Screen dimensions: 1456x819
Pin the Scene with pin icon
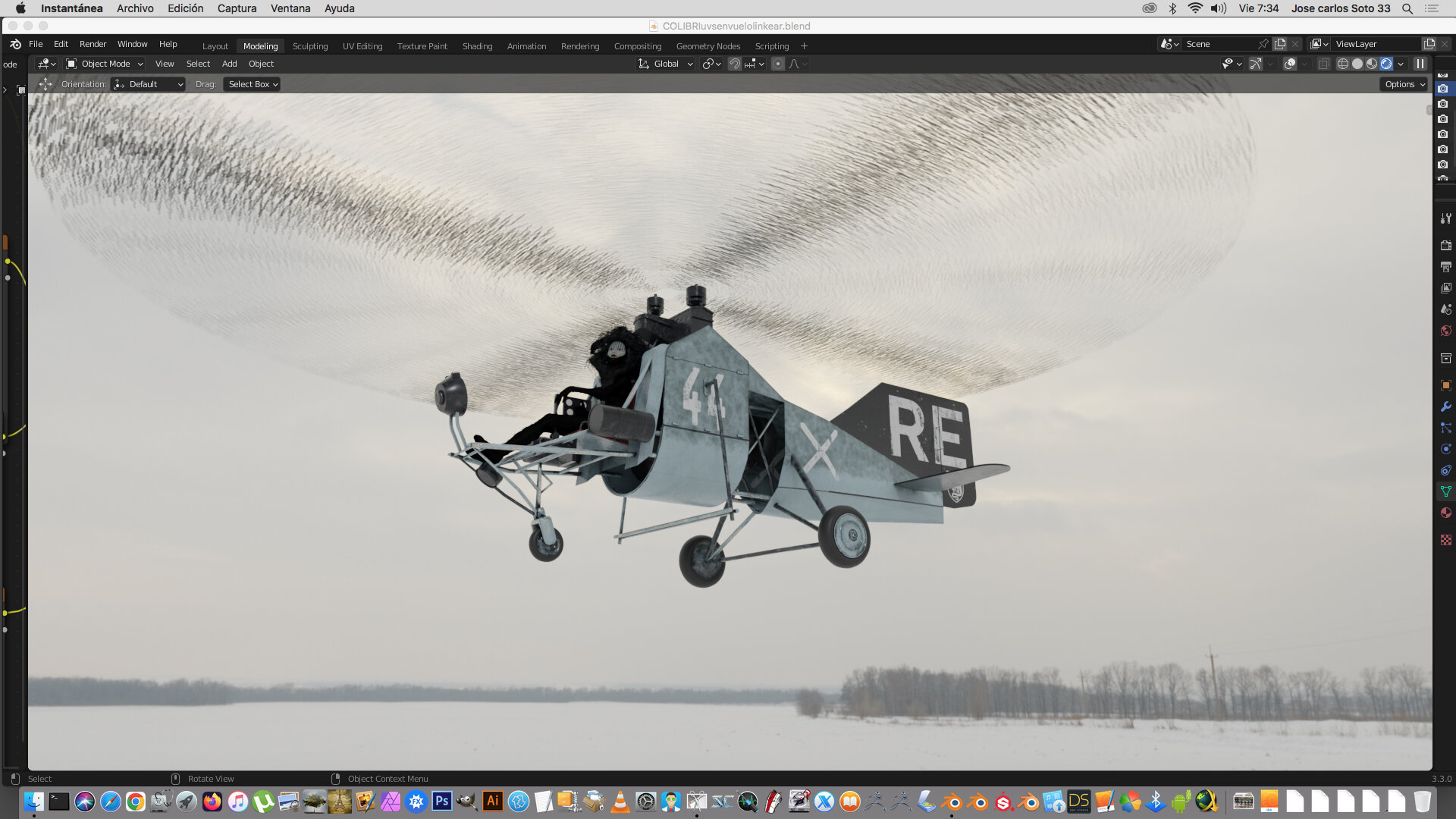pos(1263,44)
